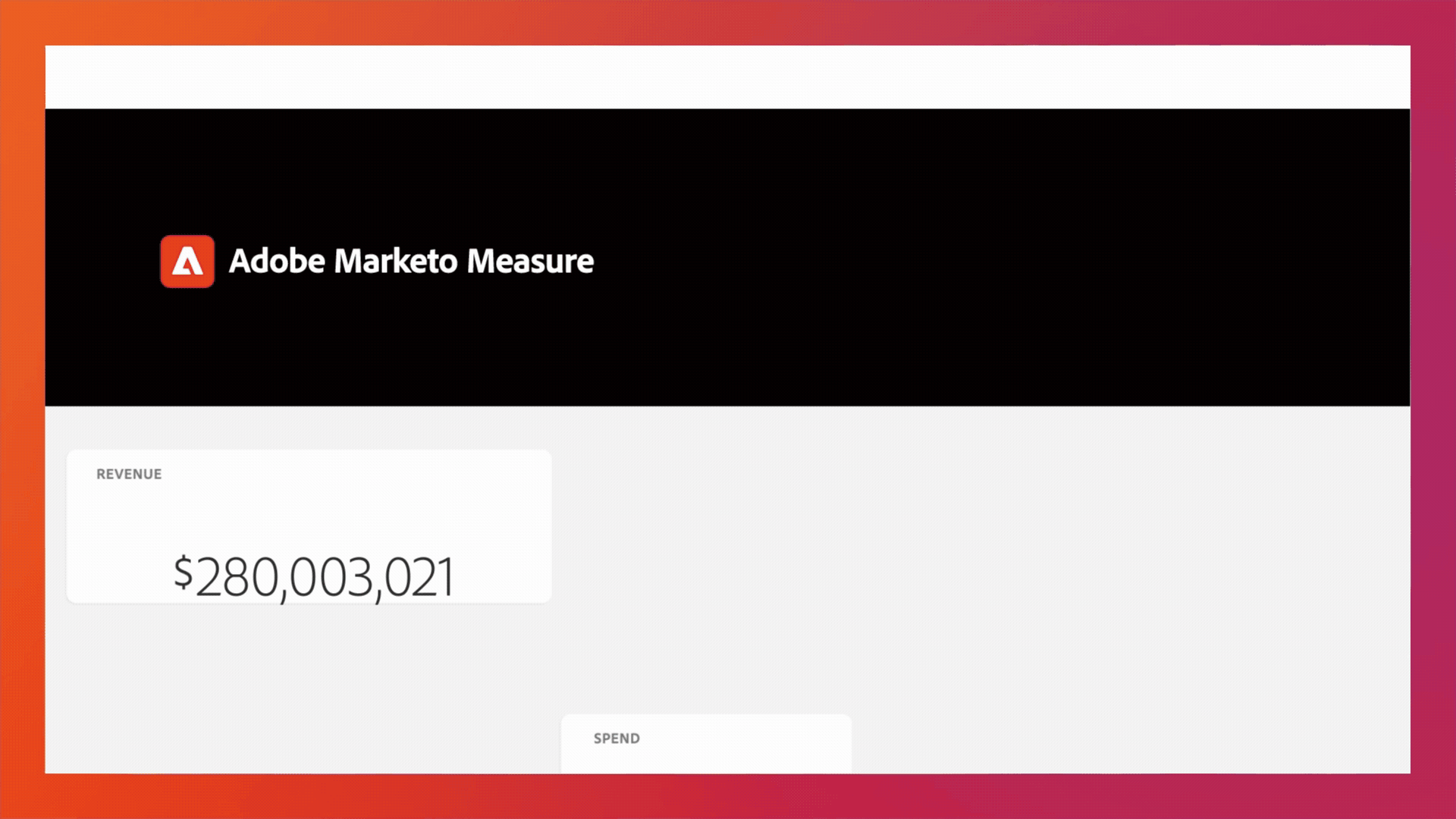Click the magenta gradient border on right
Viewport: 1456px width, 819px height.
tap(1433, 409)
